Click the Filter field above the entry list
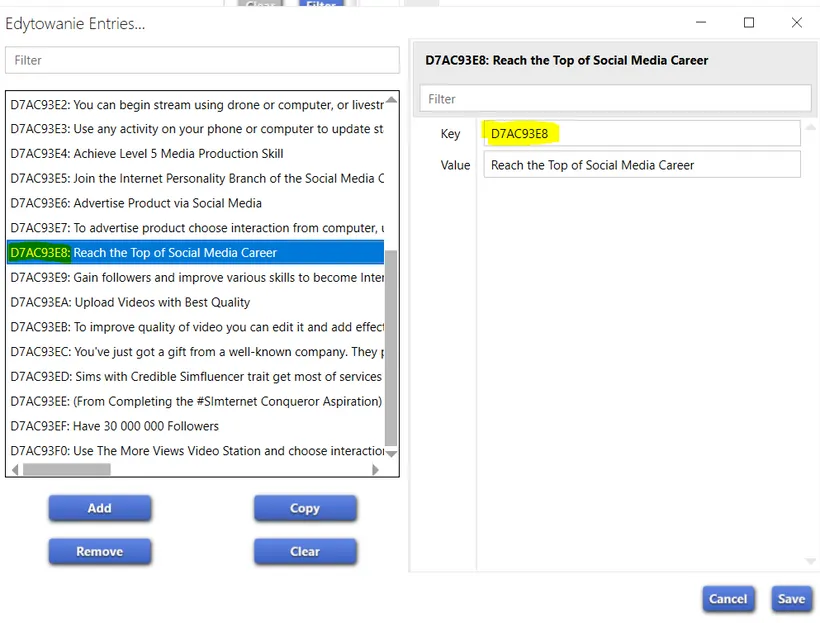 200,60
